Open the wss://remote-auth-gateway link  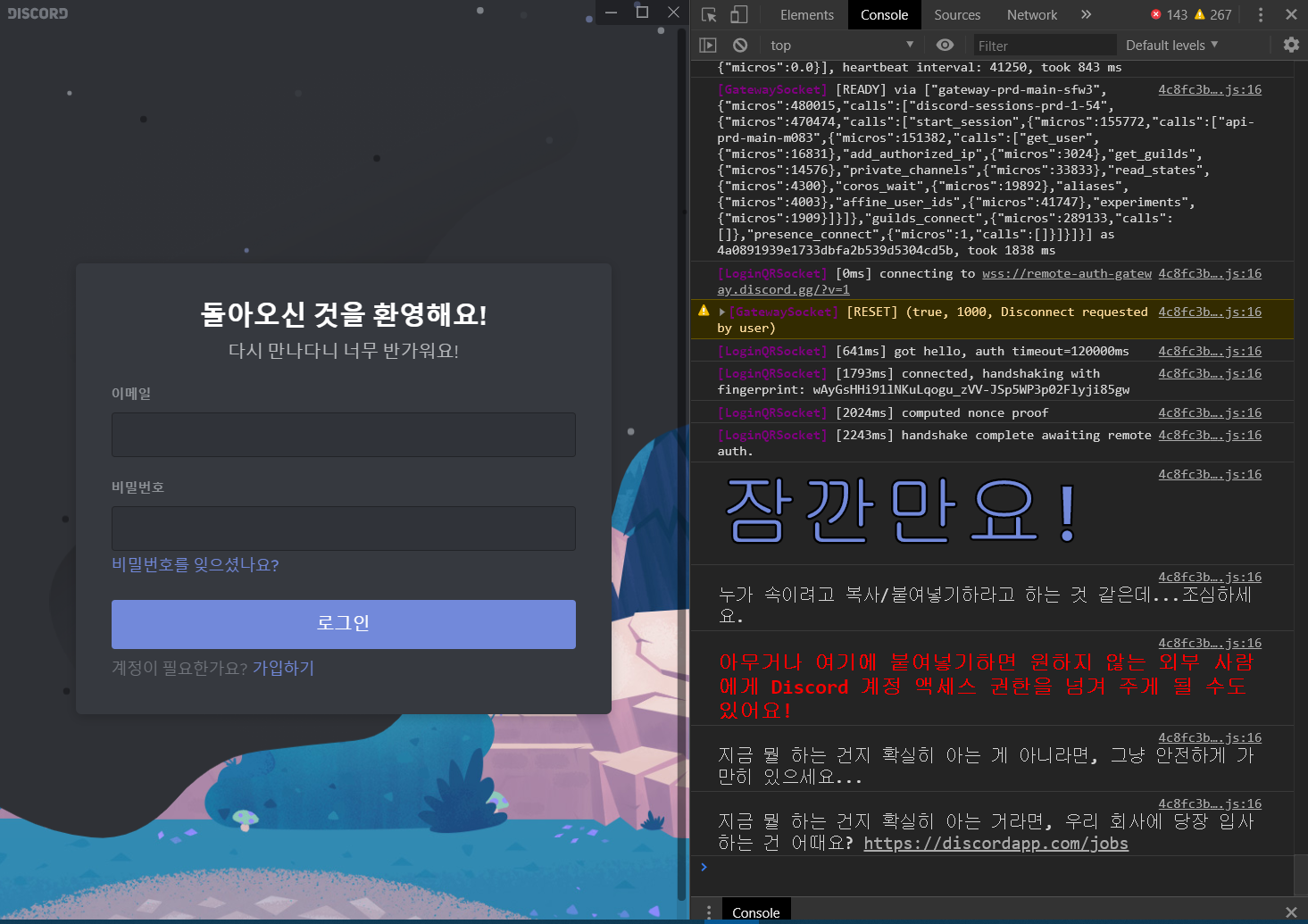pos(934,281)
